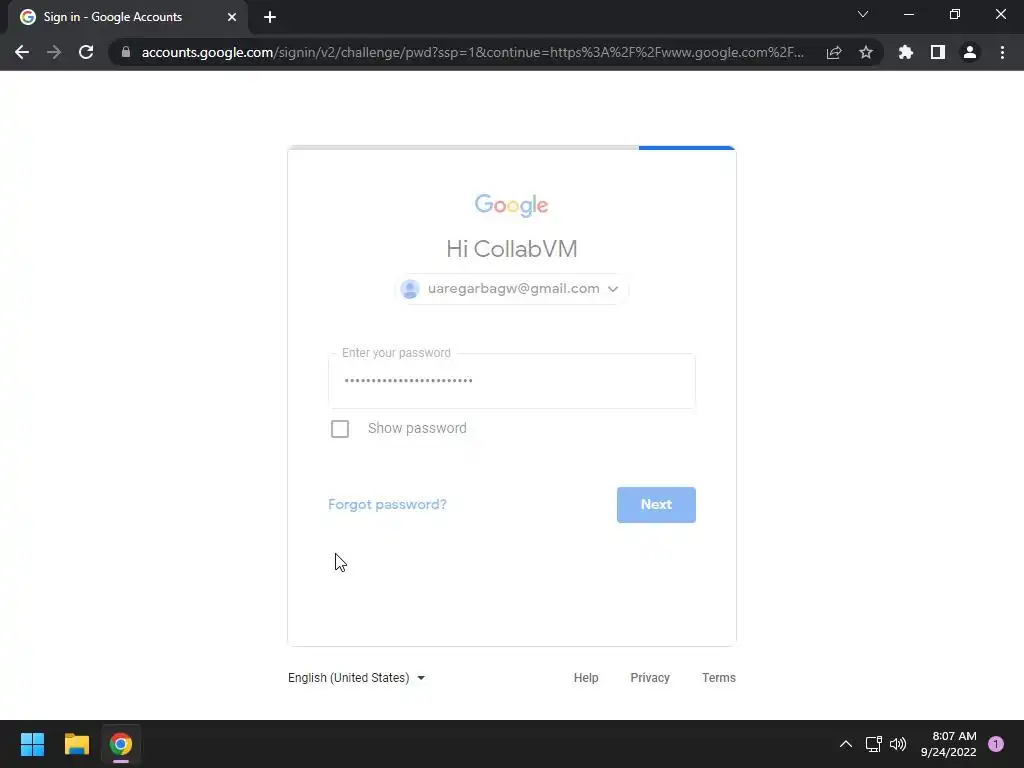Screen dimensions: 1024x768
Task: Click the address bar URL
Action: click(x=472, y=52)
